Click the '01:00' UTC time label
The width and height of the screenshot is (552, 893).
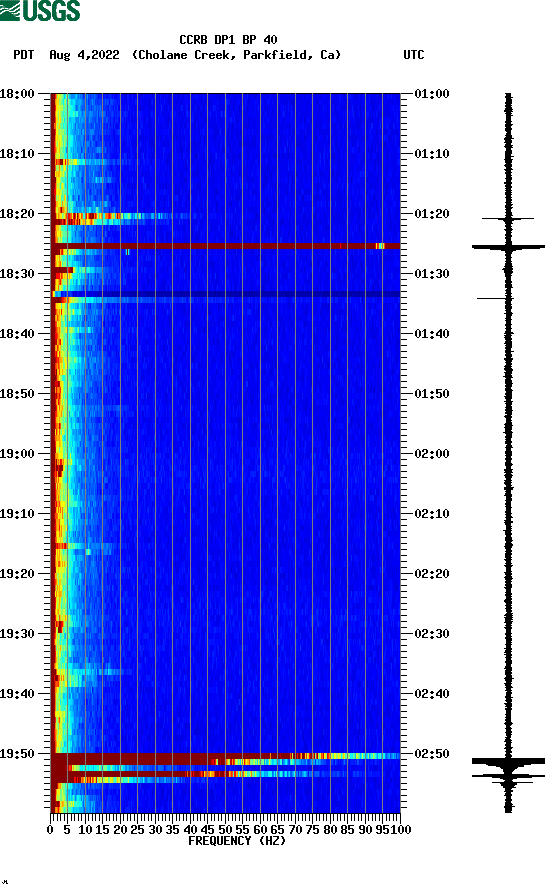(432, 93)
